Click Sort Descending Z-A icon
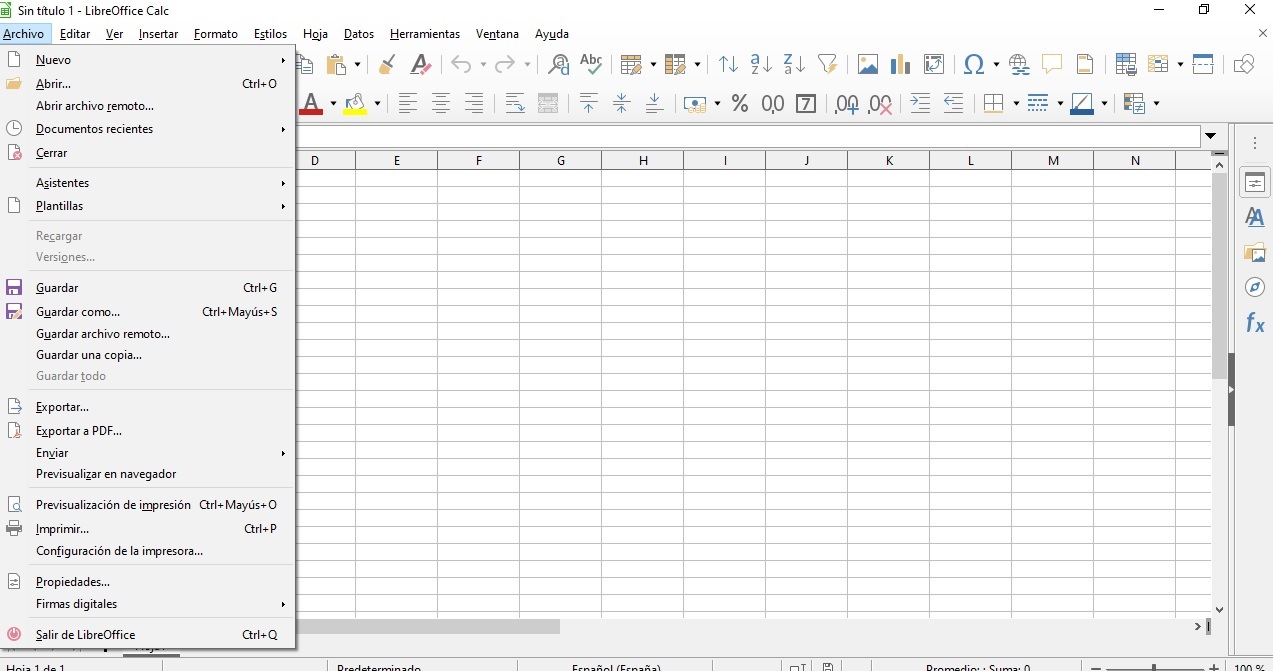Image resolution: width=1273 pixels, height=671 pixels. click(x=794, y=64)
